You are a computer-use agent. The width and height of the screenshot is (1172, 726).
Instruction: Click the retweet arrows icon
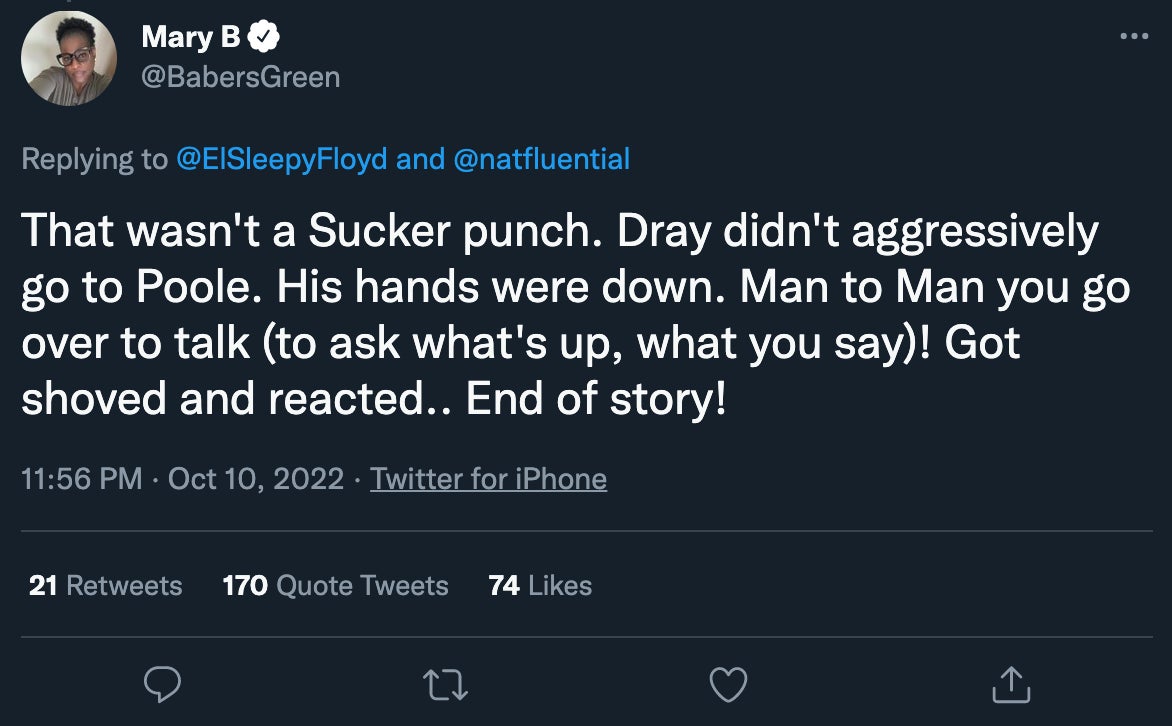coord(446,684)
